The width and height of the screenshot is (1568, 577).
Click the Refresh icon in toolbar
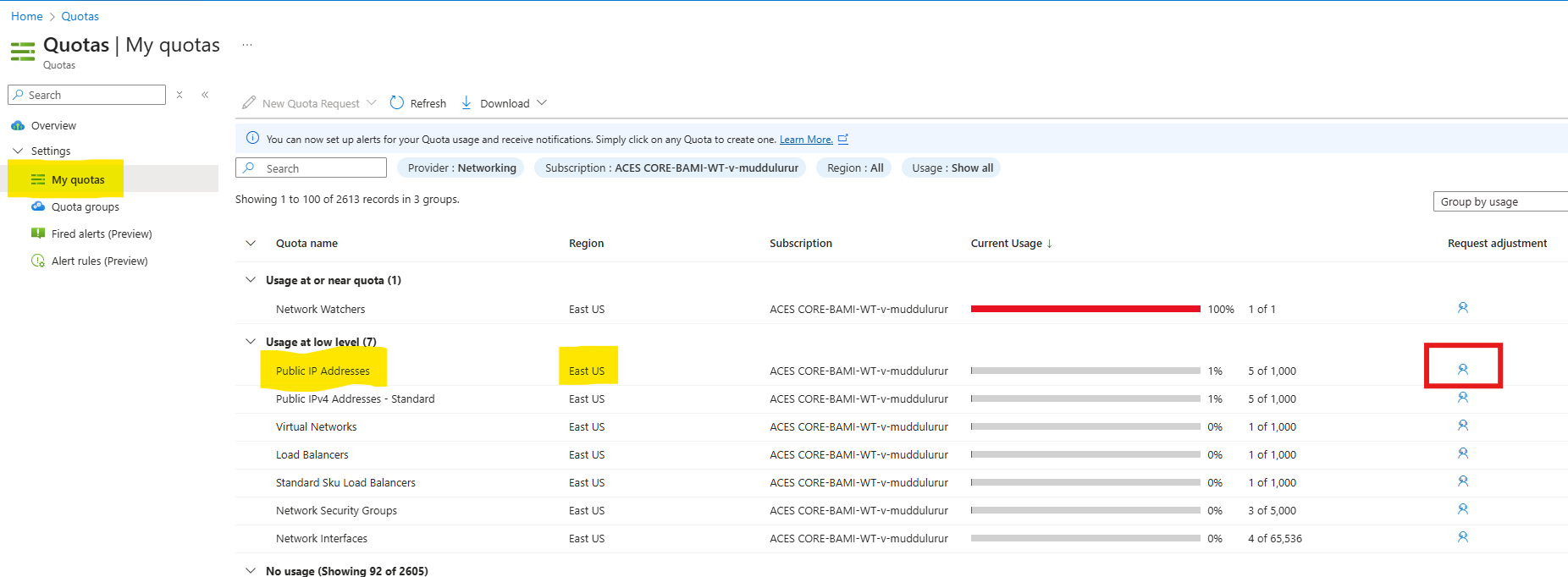396,102
